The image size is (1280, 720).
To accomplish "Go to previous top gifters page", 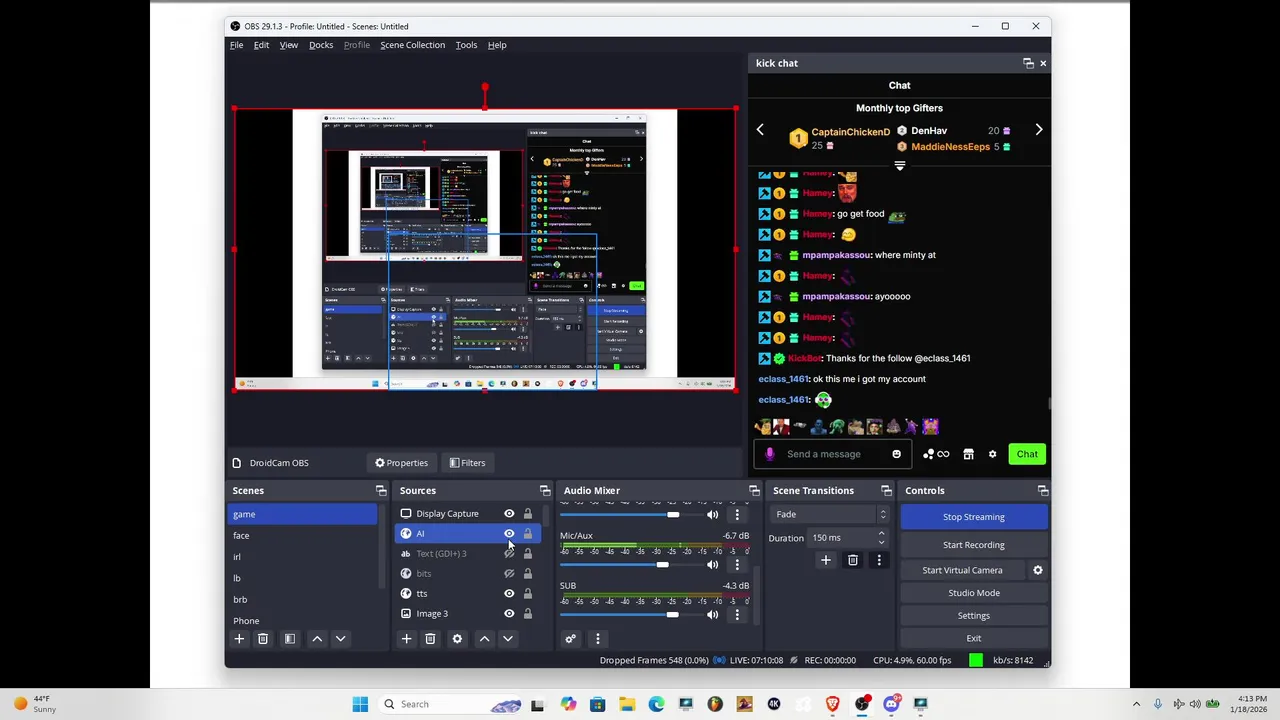I will click(x=760, y=130).
